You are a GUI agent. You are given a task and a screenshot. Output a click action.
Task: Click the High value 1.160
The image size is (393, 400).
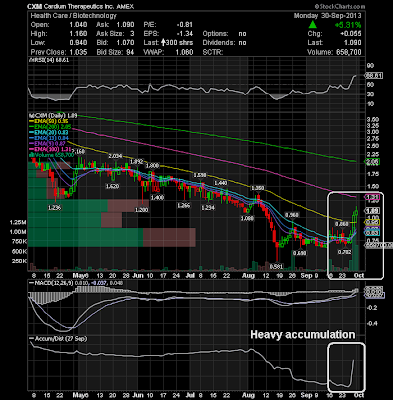pyautogui.click(x=78, y=34)
